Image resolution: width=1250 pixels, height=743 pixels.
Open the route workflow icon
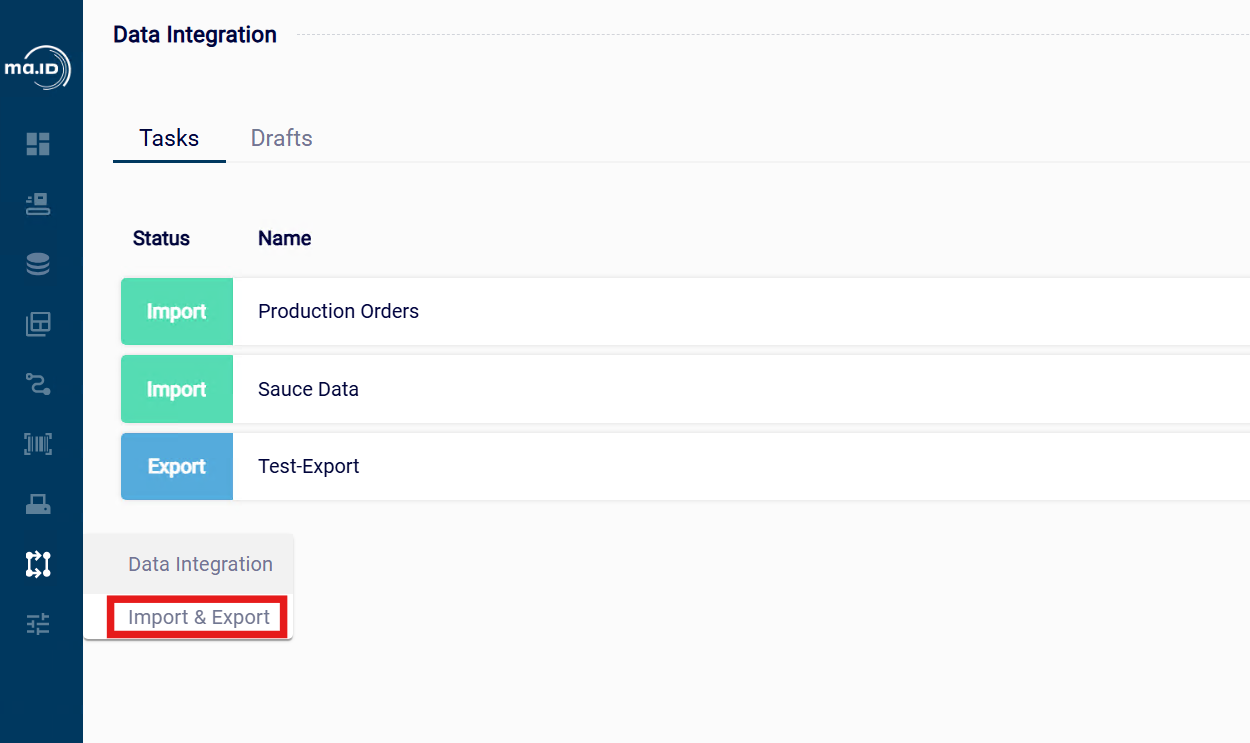pos(38,384)
